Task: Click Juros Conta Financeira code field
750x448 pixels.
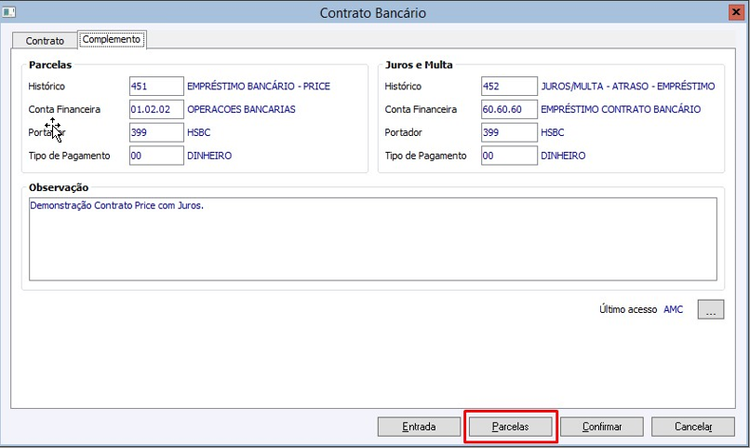Action: 508,109
